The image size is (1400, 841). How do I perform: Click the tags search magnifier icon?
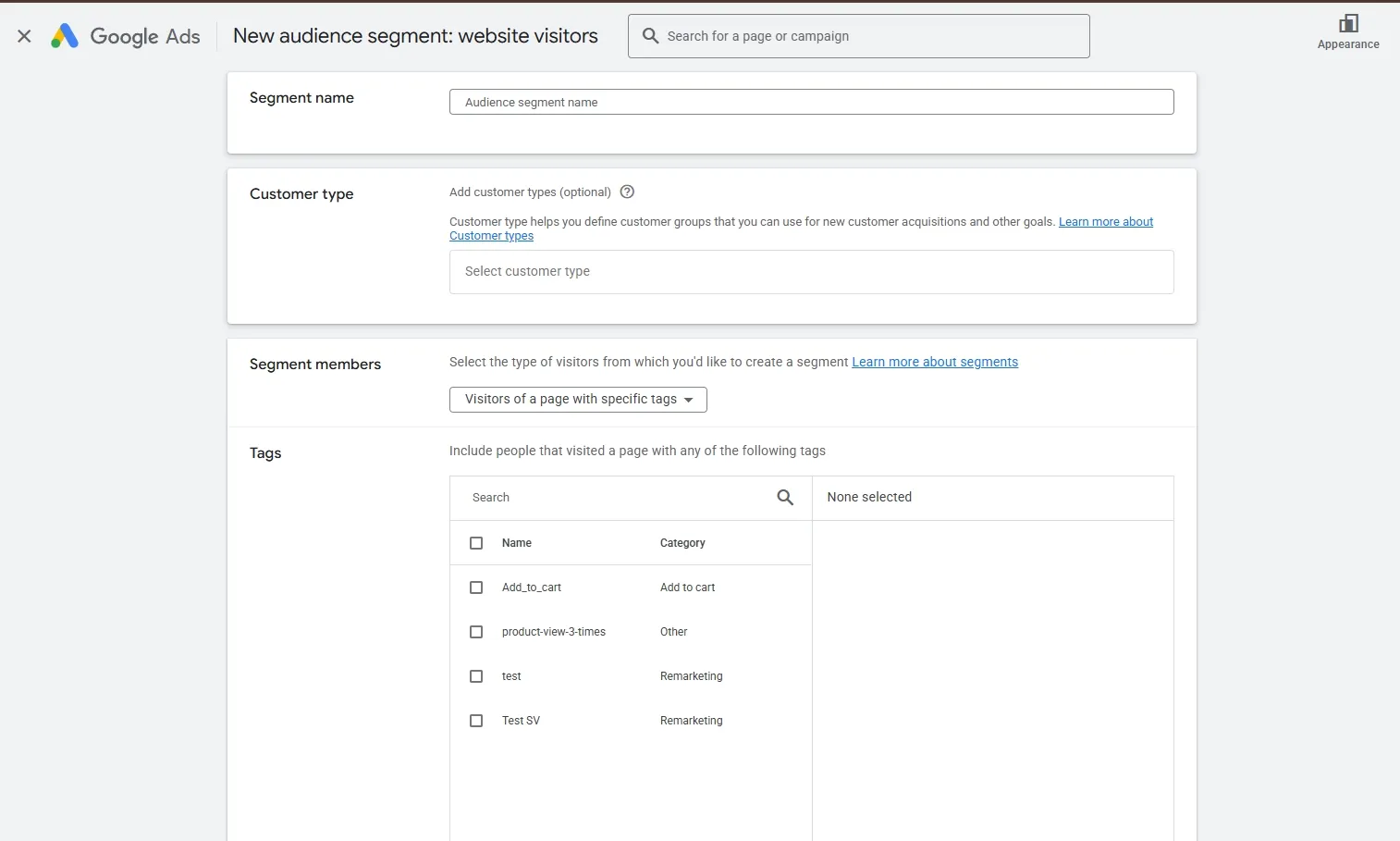(785, 498)
